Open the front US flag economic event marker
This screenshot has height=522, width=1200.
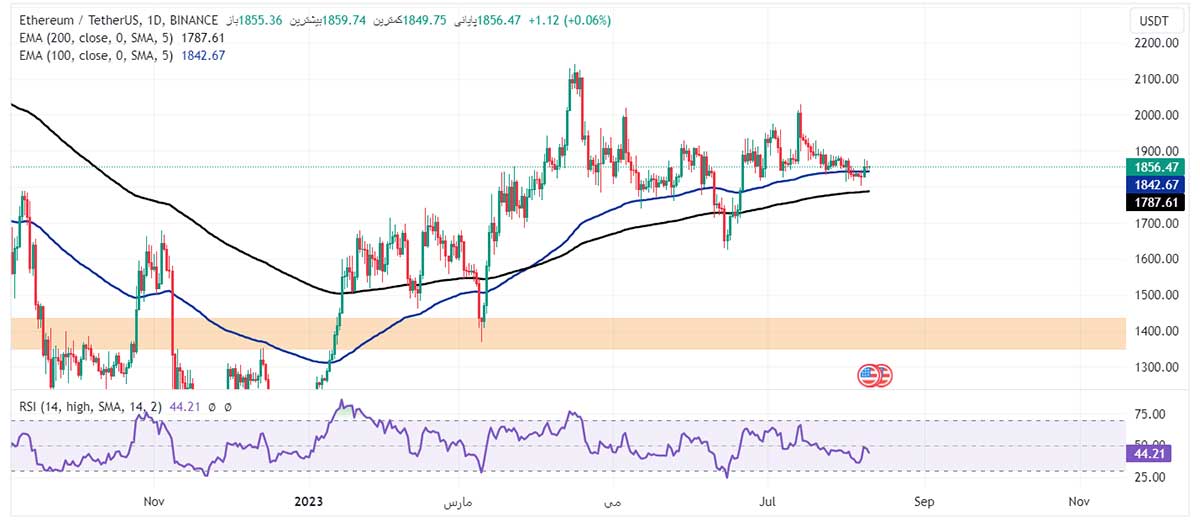(867, 376)
